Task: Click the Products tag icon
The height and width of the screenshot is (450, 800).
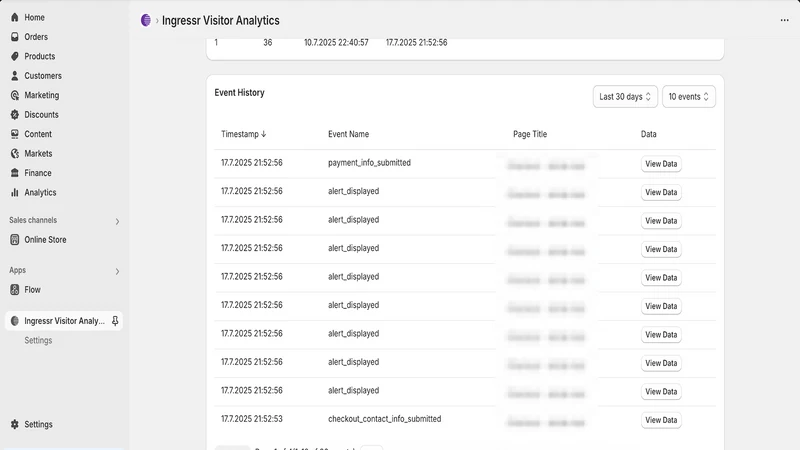Action: click(15, 56)
